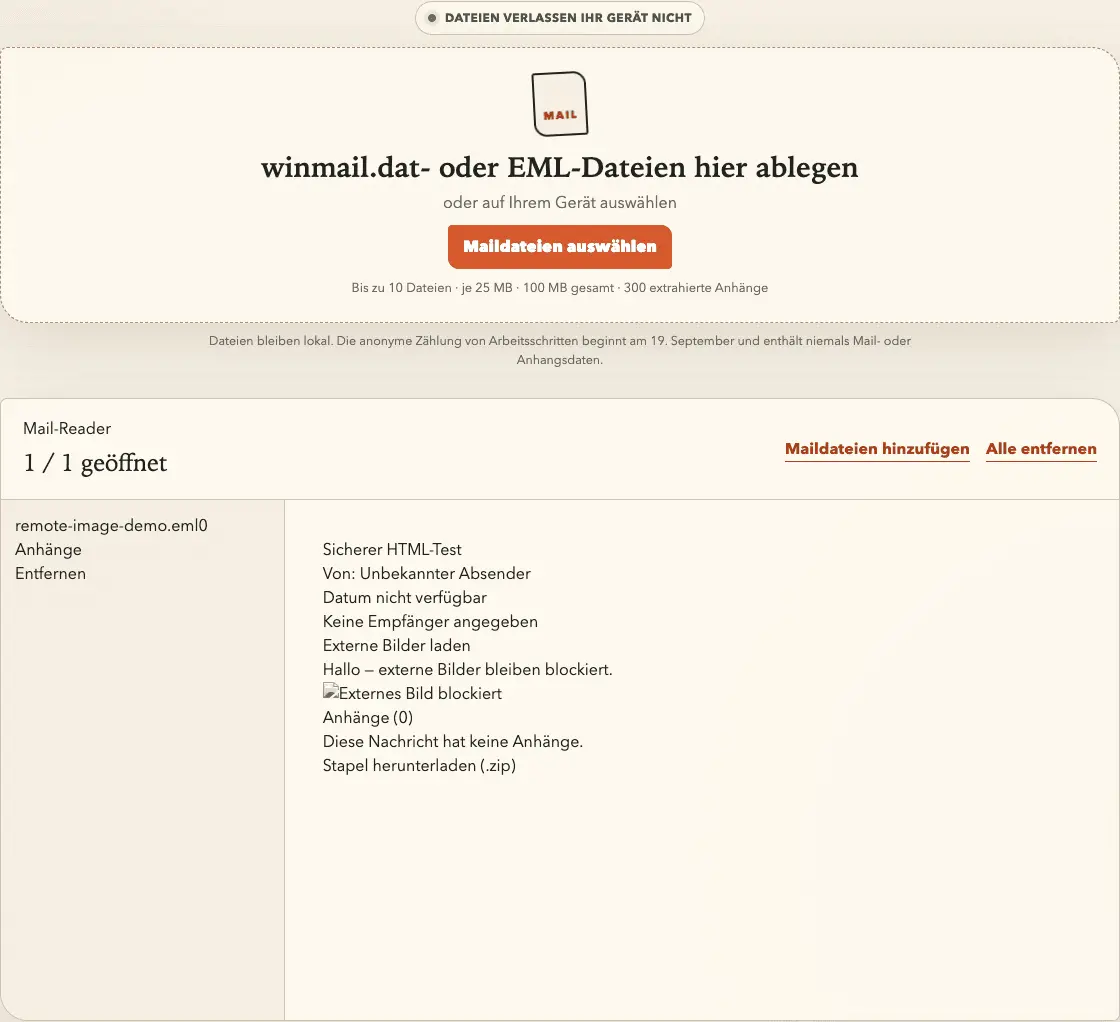
Task: Click the Maildateien auswählen button
Action: click(560, 246)
